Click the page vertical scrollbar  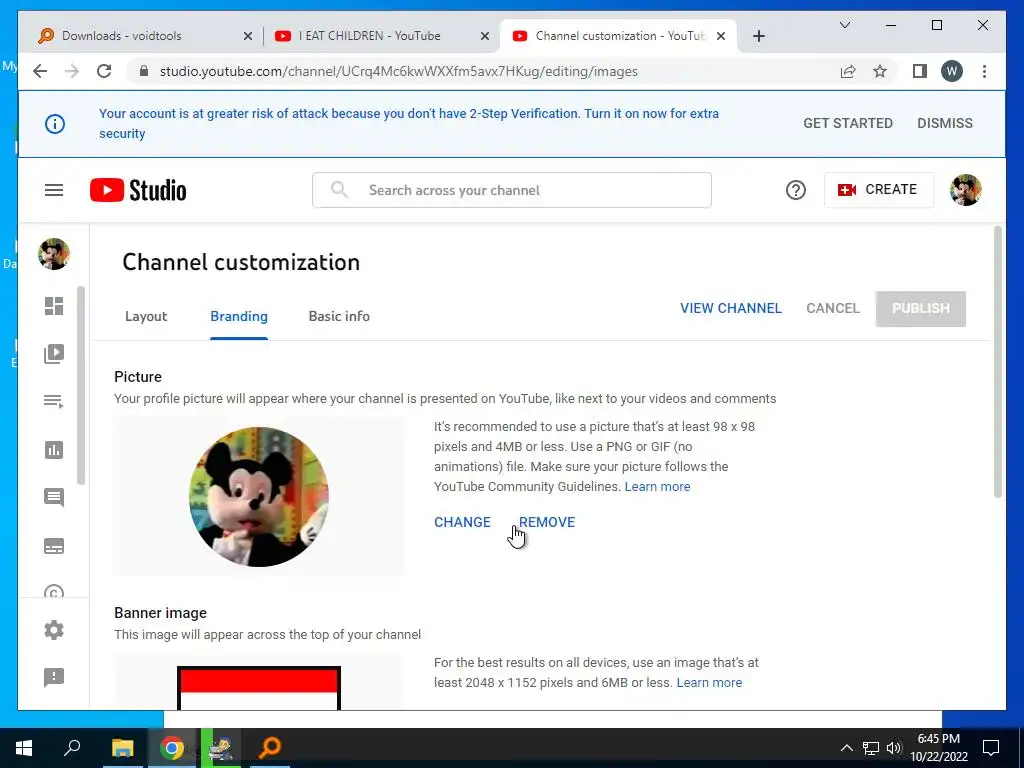[997, 362]
